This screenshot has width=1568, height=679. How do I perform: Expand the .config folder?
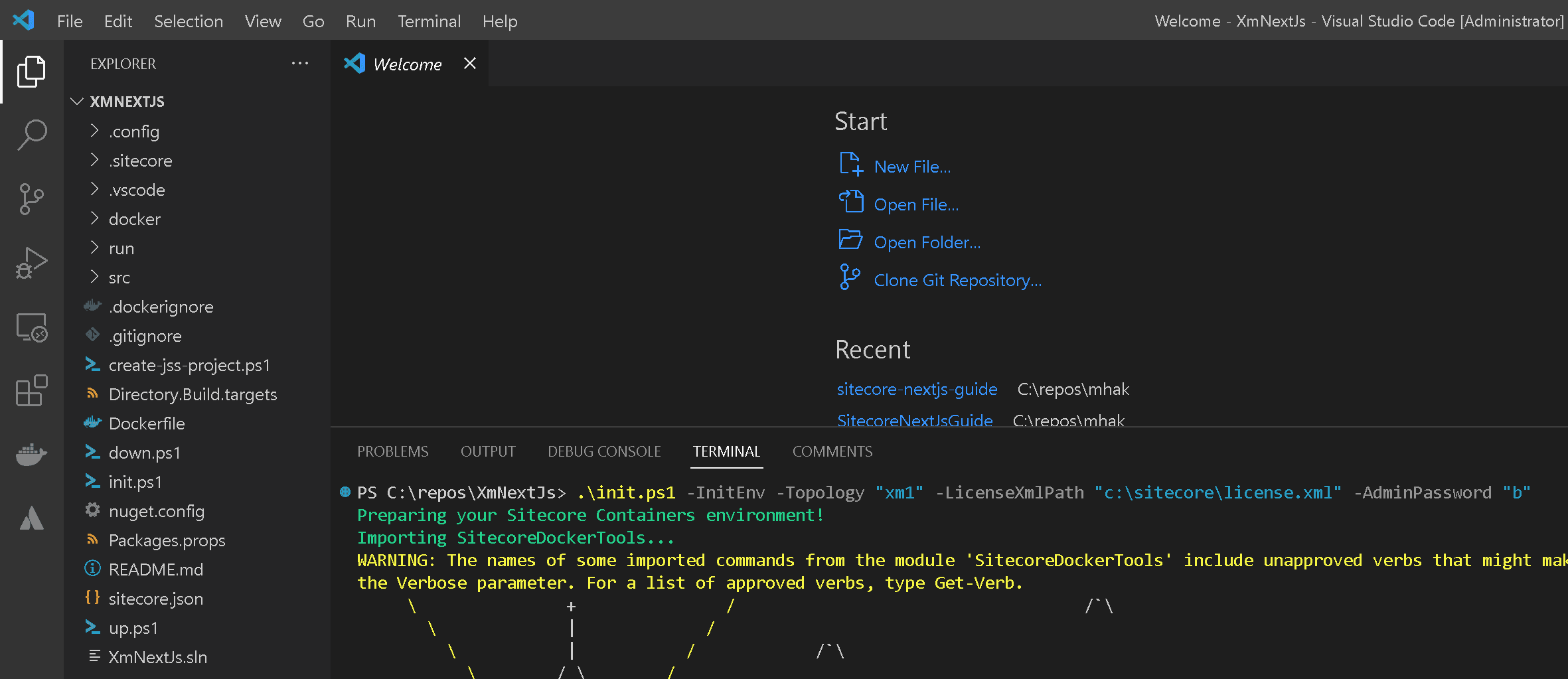tap(94, 131)
